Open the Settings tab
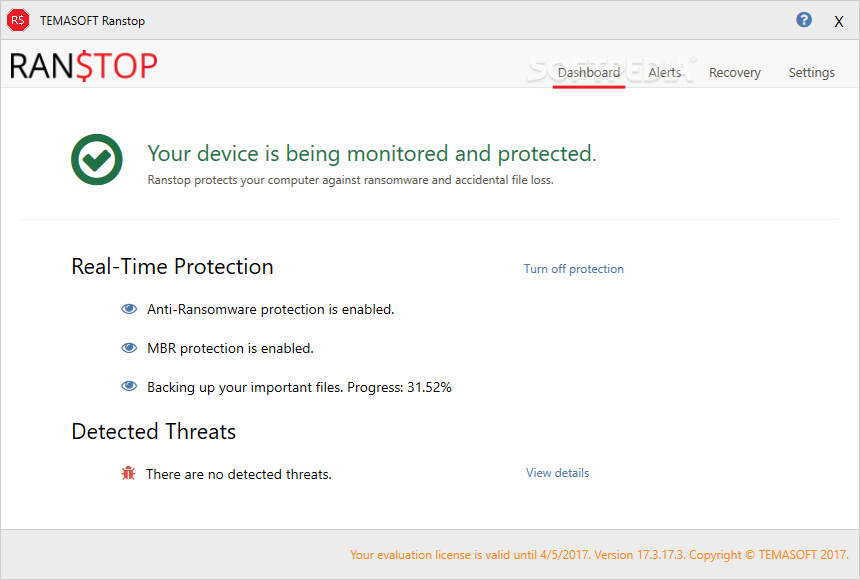Image resolution: width=860 pixels, height=580 pixels. (x=811, y=72)
